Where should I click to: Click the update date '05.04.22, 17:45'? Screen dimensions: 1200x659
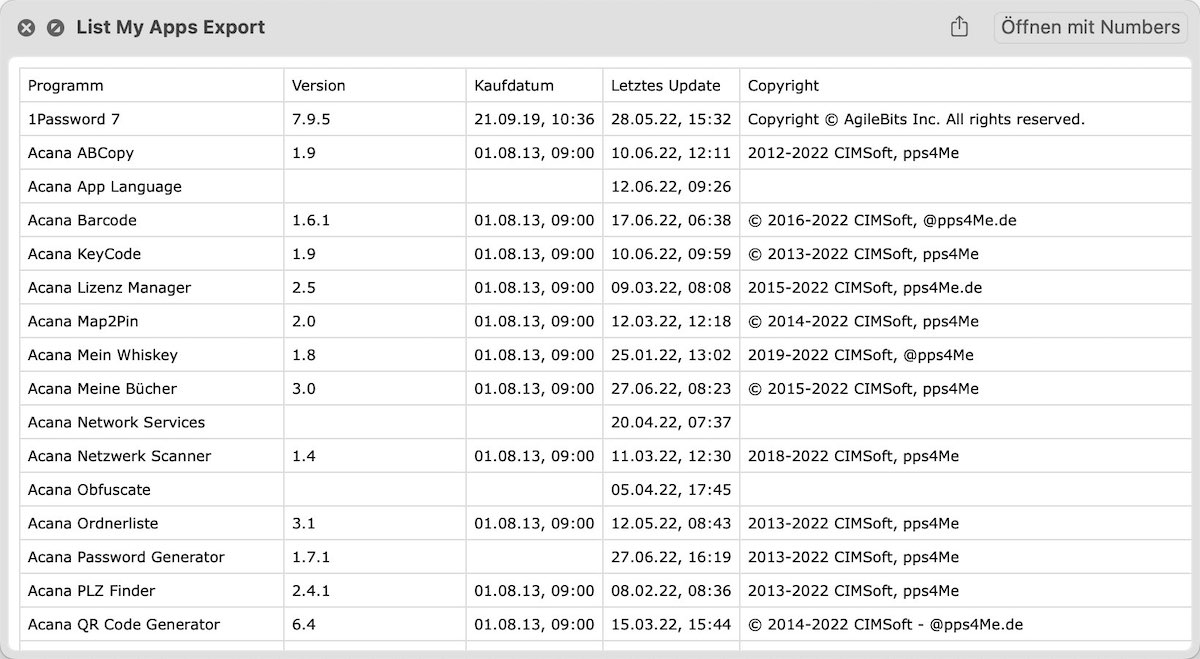tap(671, 490)
